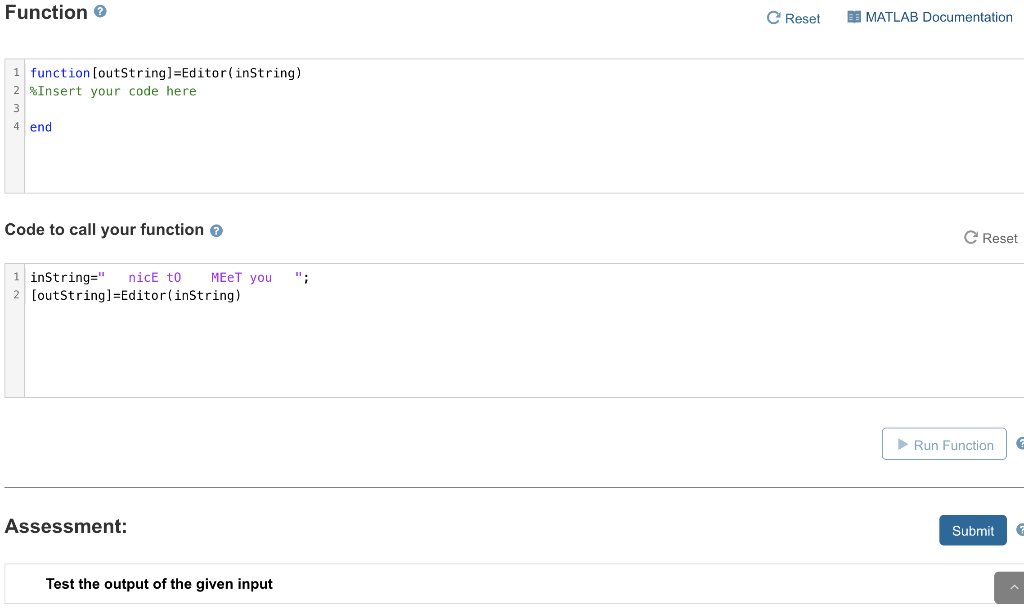Open help for Code to call your function

(x=216, y=230)
